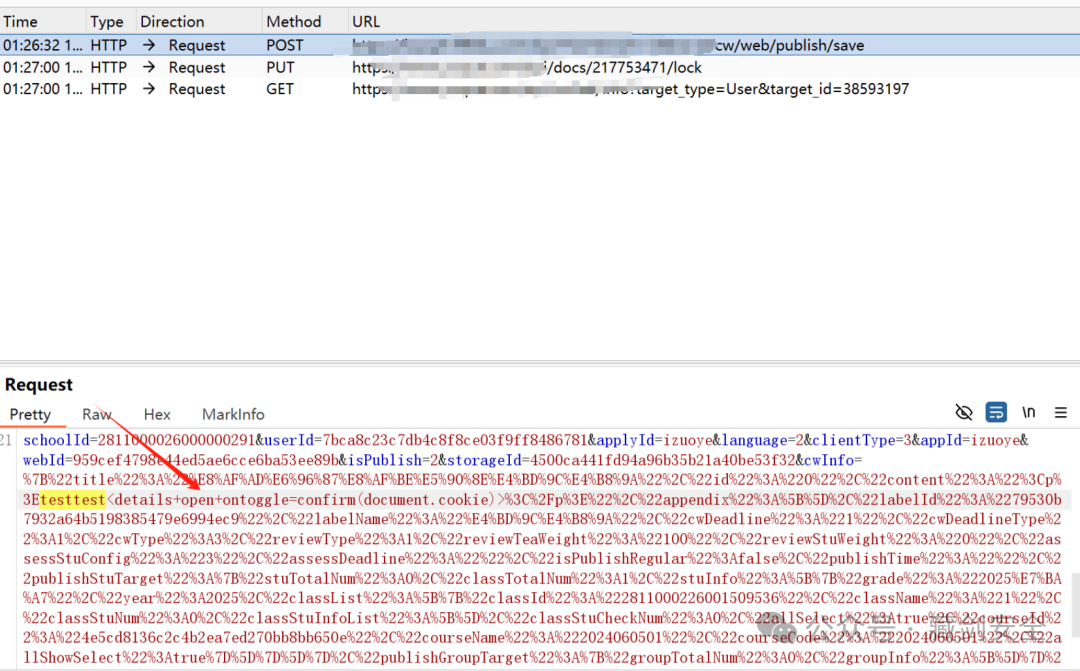Switch to the Pretty tab
The height and width of the screenshot is (671, 1080).
[x=30, y=414]
